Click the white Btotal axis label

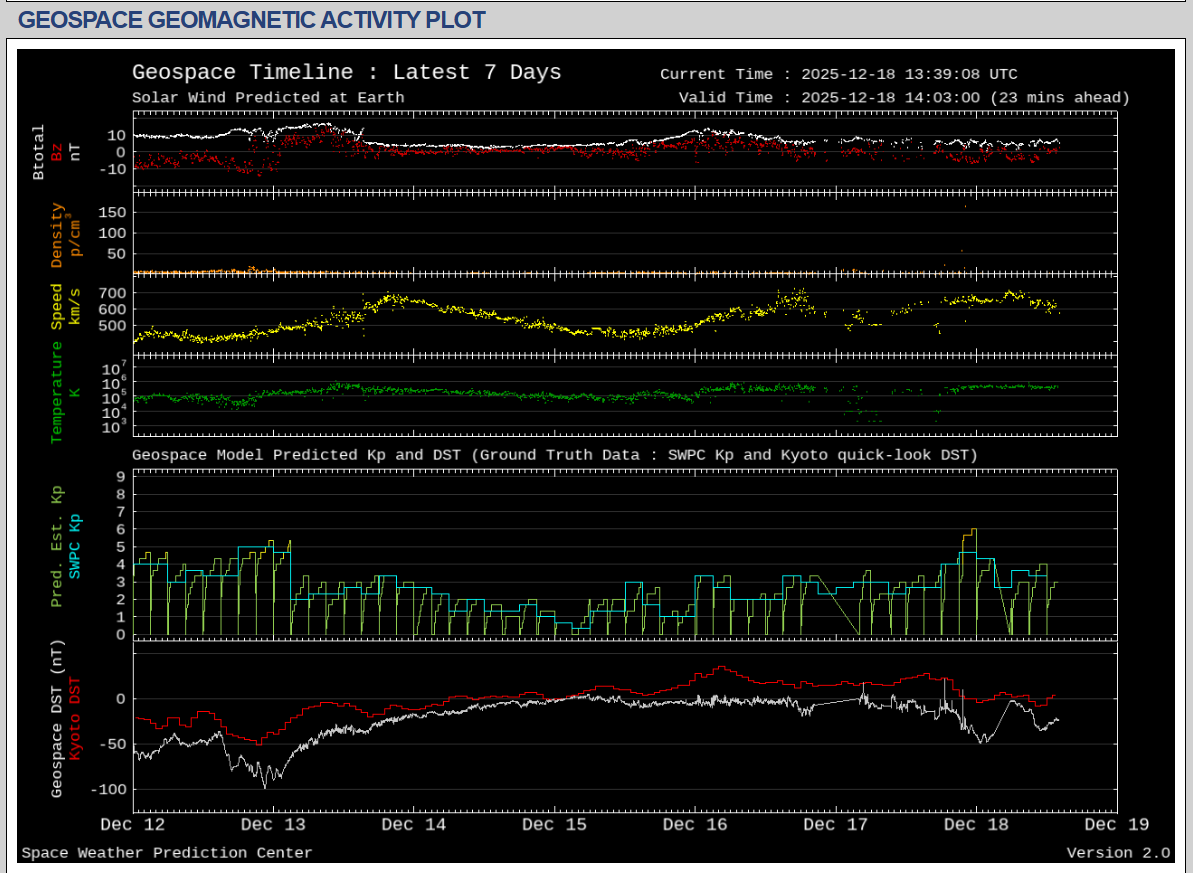pos(39,152)
